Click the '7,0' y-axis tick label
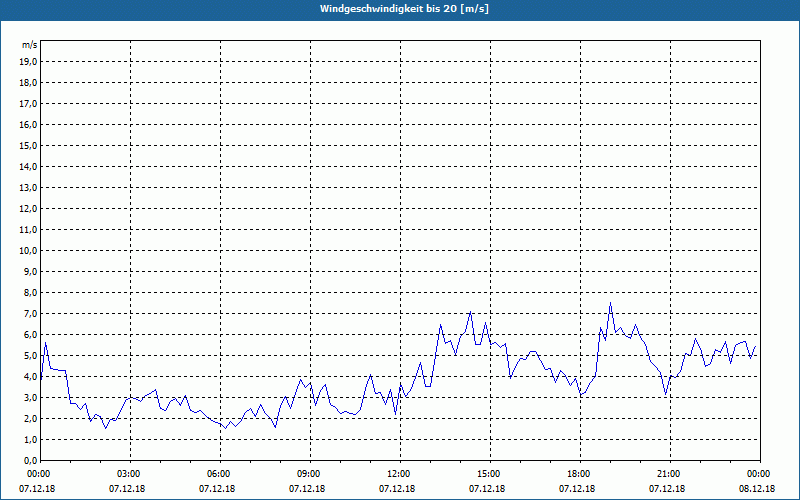 pos(30,313)
